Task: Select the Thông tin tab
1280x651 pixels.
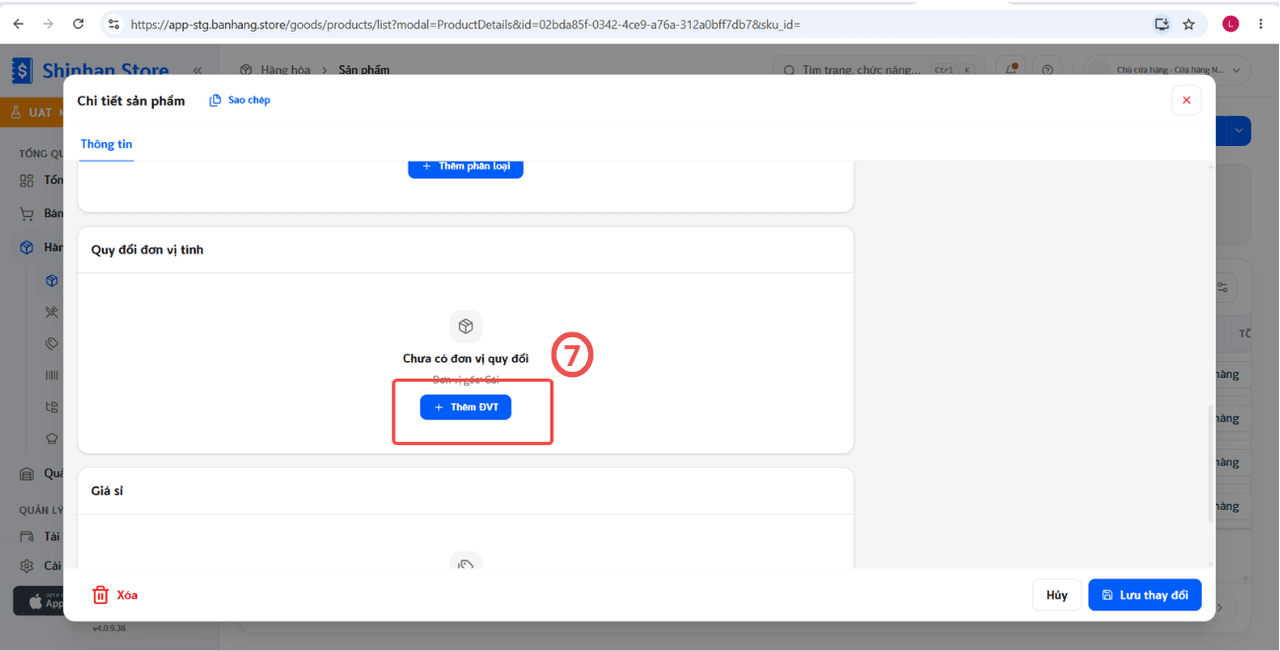Action: tap(106, 144)
